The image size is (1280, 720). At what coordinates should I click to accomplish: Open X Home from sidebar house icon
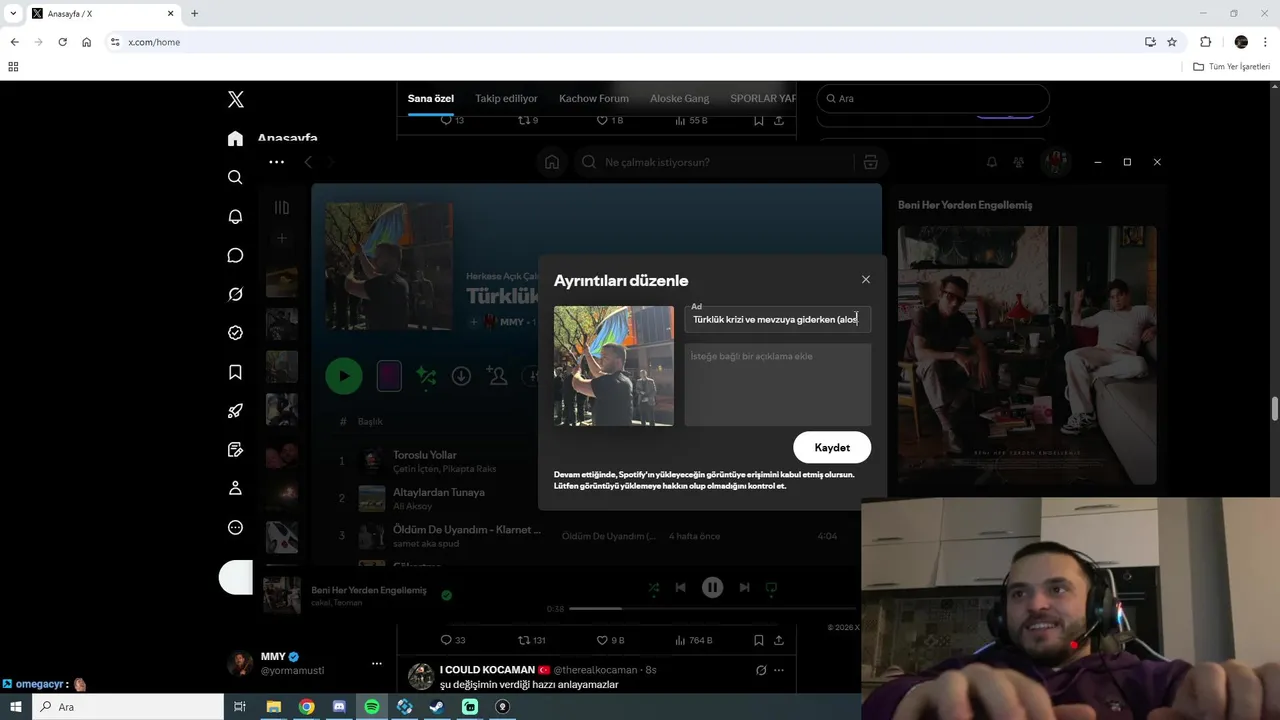tap(235, 138)
